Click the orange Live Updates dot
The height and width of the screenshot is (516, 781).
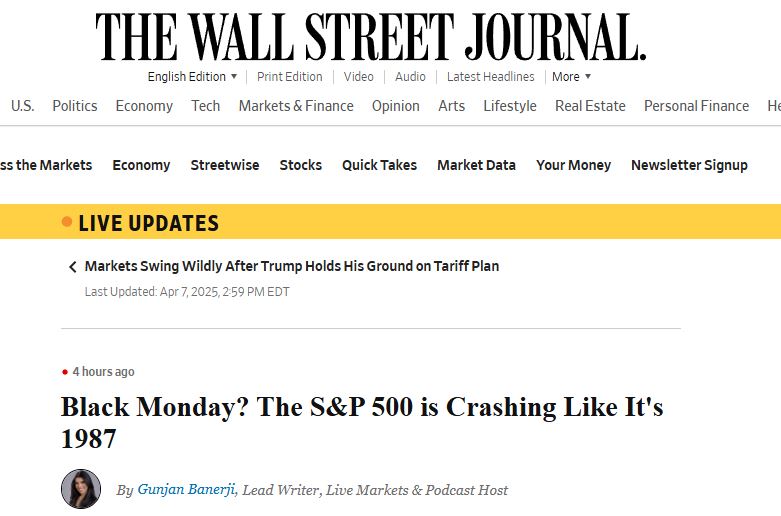(x=67, y=222)
